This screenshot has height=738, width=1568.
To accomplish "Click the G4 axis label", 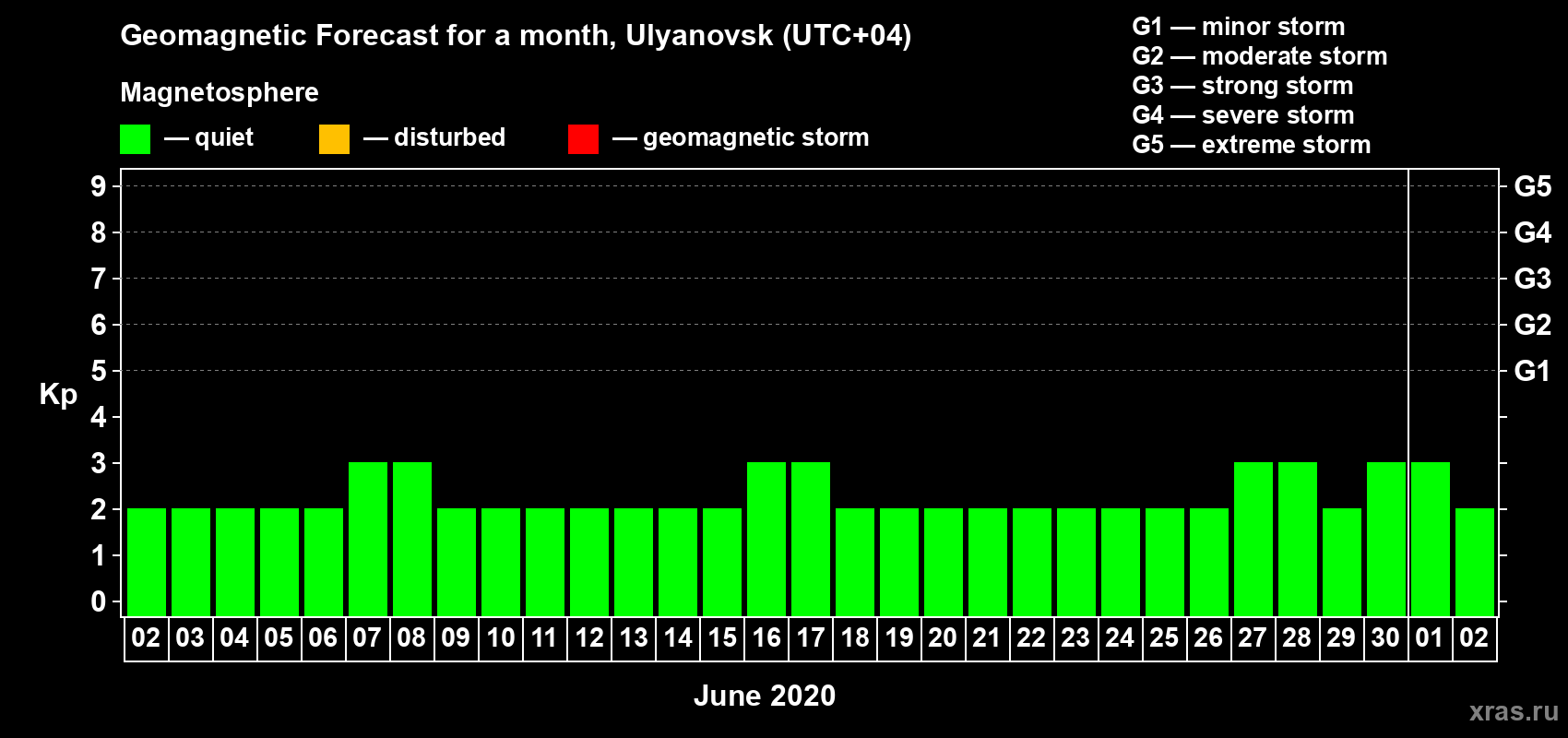I will (1533, 232).
